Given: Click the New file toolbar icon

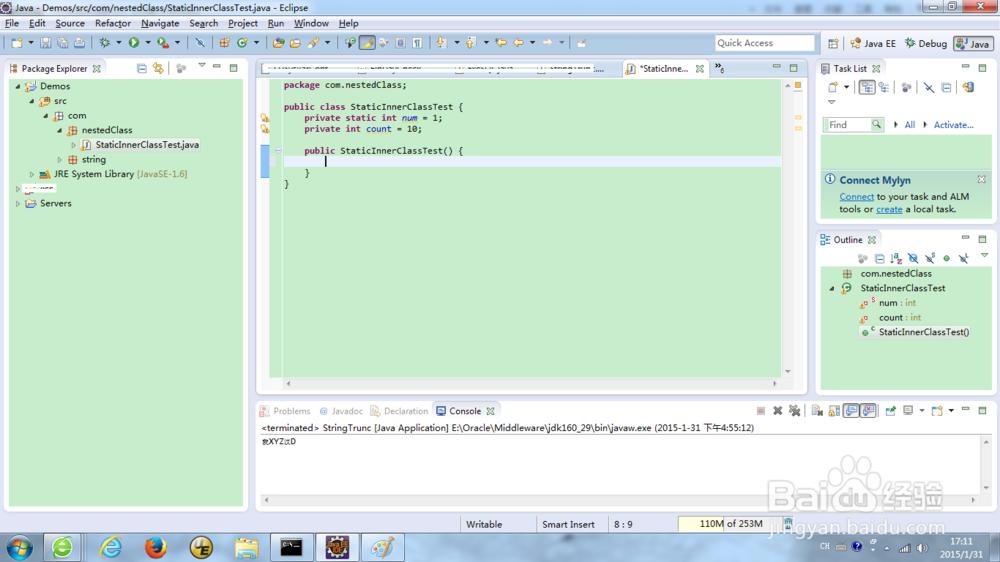Looking at the screenshot, I should coord(17,43).
